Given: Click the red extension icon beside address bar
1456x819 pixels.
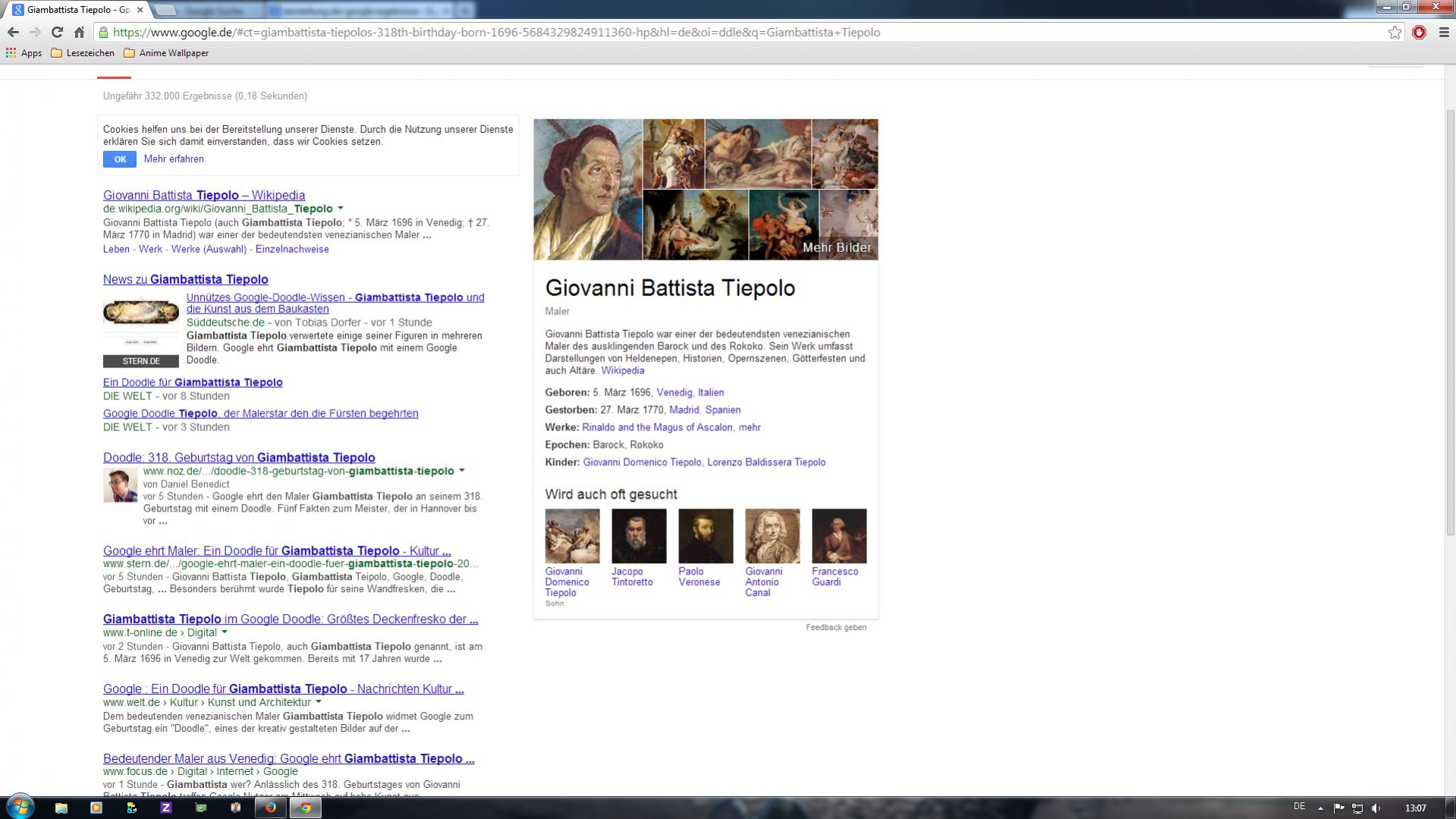Looking at the screenshot, I should (x=1419, y=32).
